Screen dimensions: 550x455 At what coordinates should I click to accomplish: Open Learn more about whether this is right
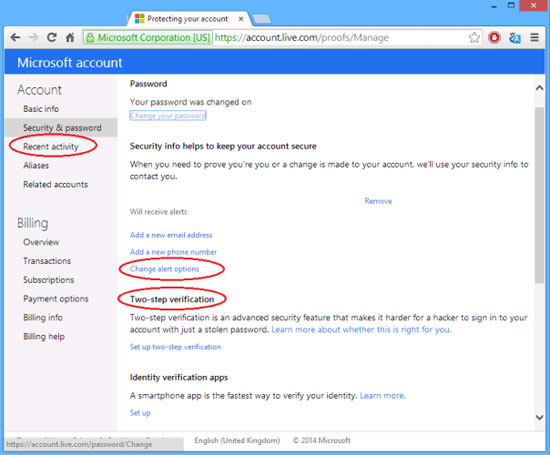point(361,329)
